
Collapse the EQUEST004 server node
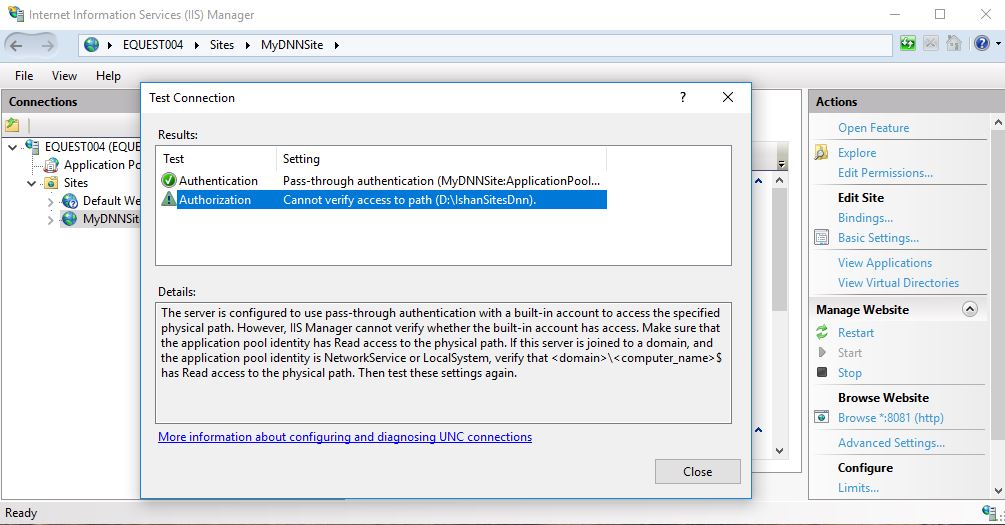(12, 147)
